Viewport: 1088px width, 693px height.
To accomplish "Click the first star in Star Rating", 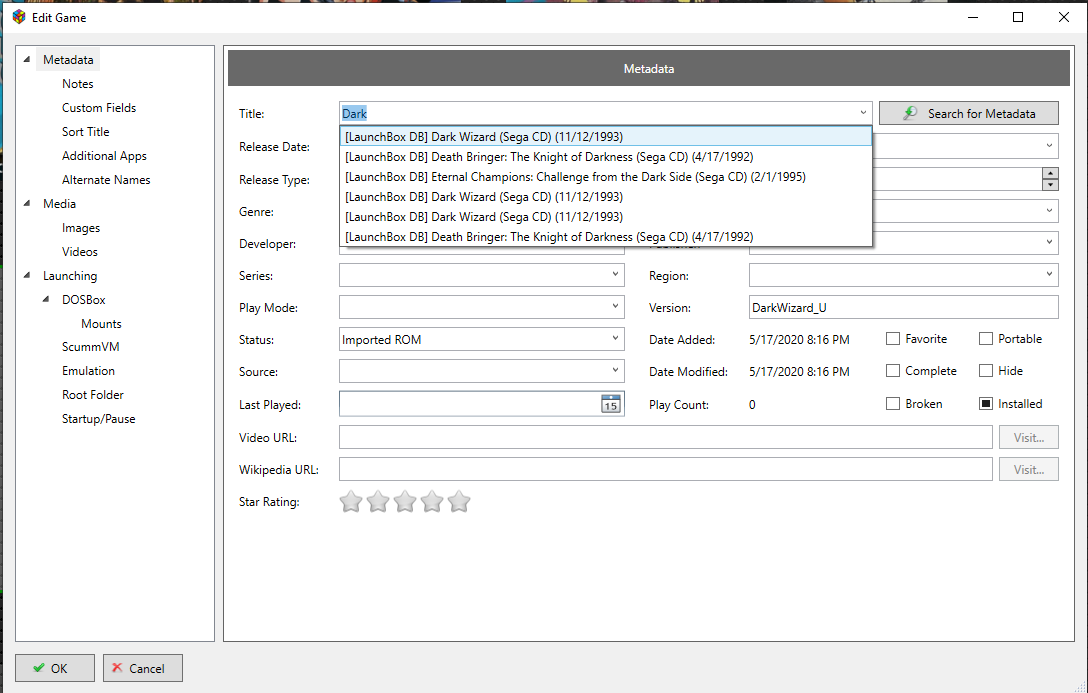I will click(351, 501).
